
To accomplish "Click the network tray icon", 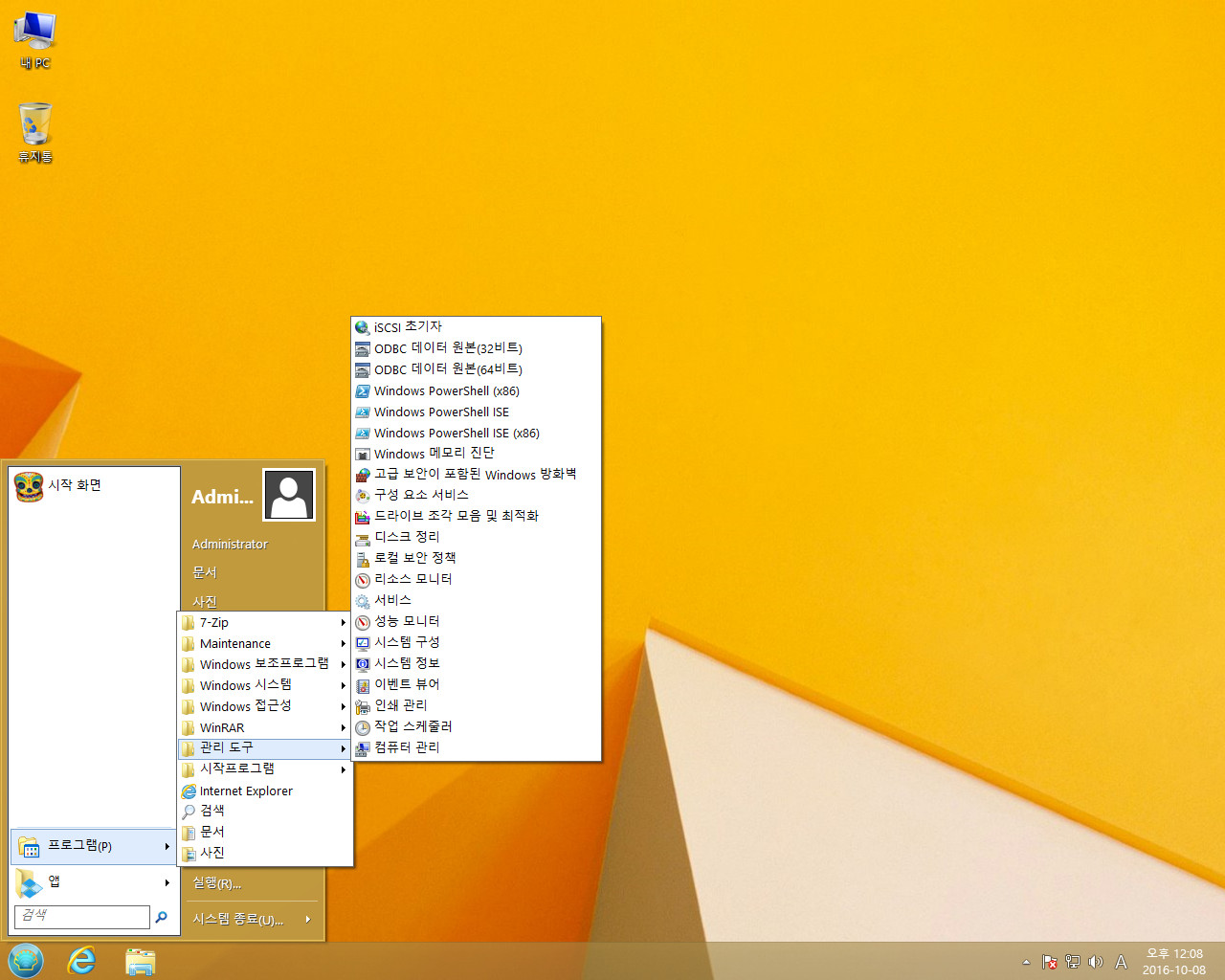I will 1073,962.
